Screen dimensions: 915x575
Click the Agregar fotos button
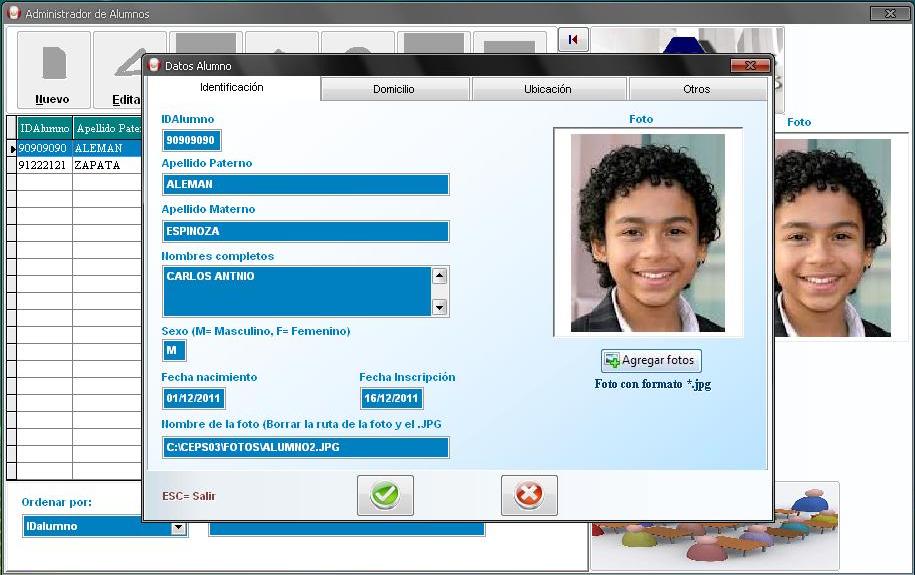click(652, 360)
